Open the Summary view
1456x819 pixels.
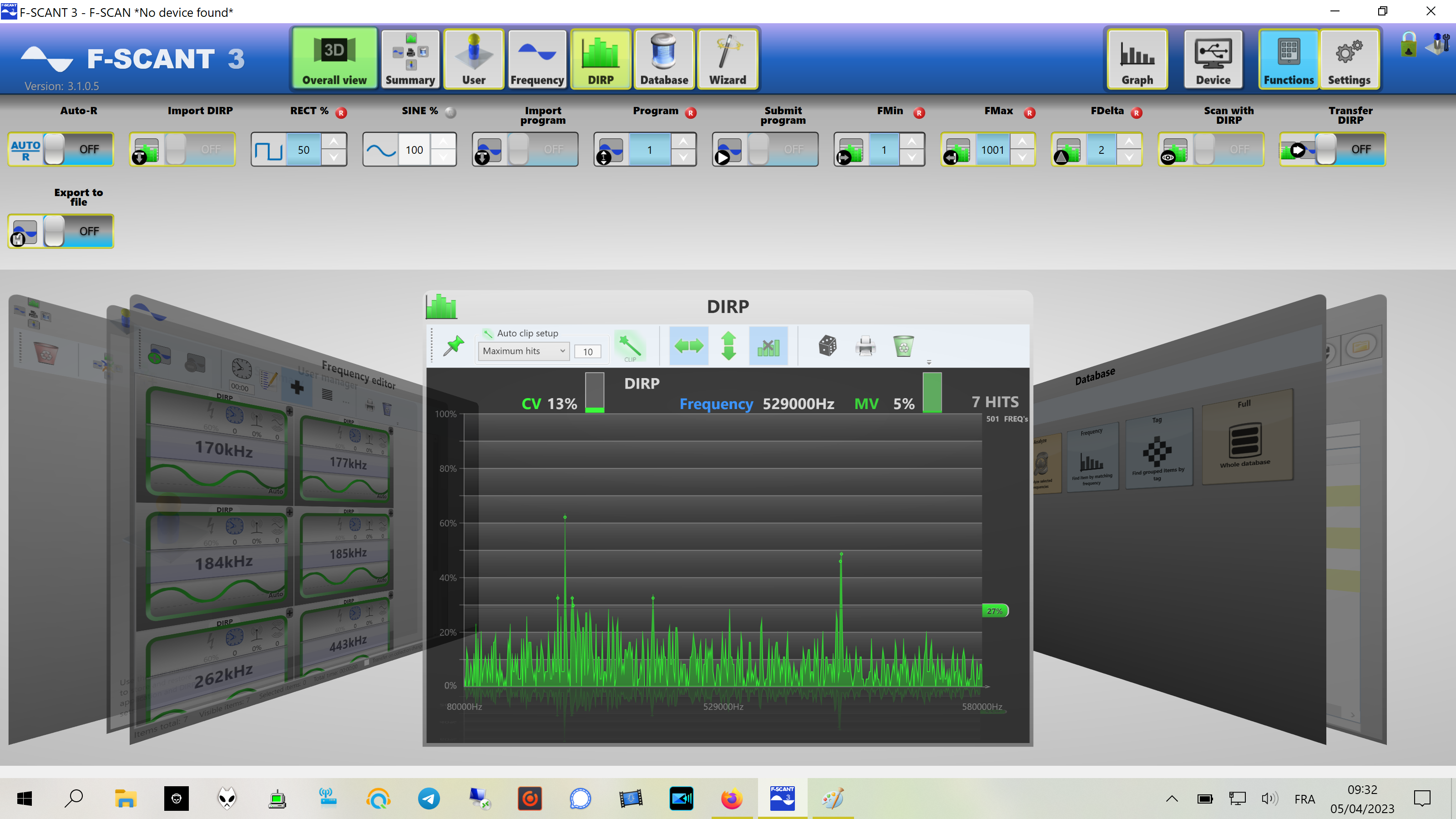pyautogui.click(x=410, y=58)
